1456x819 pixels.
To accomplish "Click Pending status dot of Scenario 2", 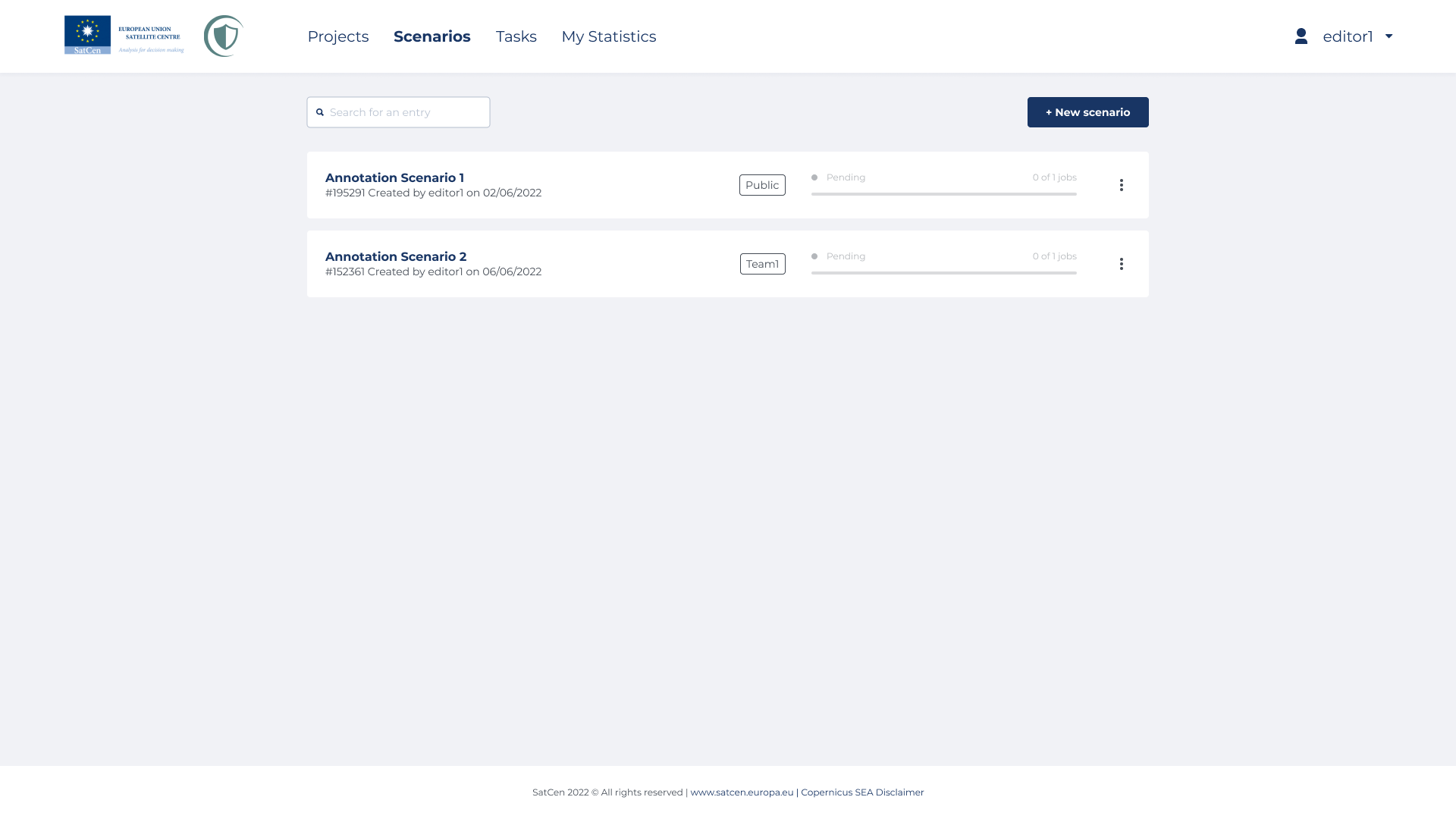I will point(814,256).
